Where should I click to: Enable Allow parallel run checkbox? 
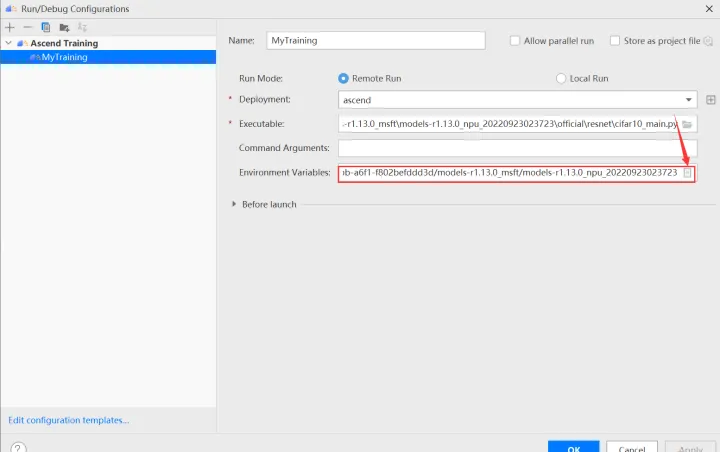[x=515, y=41]
